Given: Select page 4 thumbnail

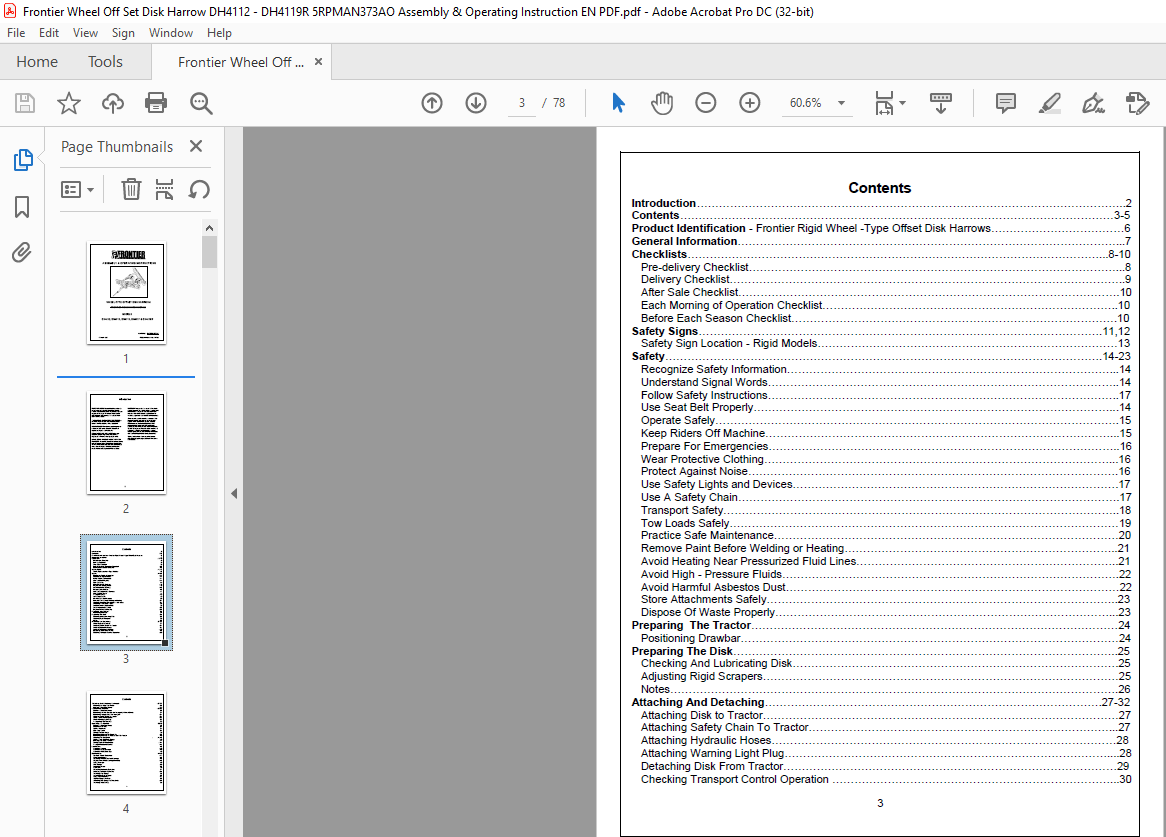Looking at the screenshot, I should pos(126,743).
